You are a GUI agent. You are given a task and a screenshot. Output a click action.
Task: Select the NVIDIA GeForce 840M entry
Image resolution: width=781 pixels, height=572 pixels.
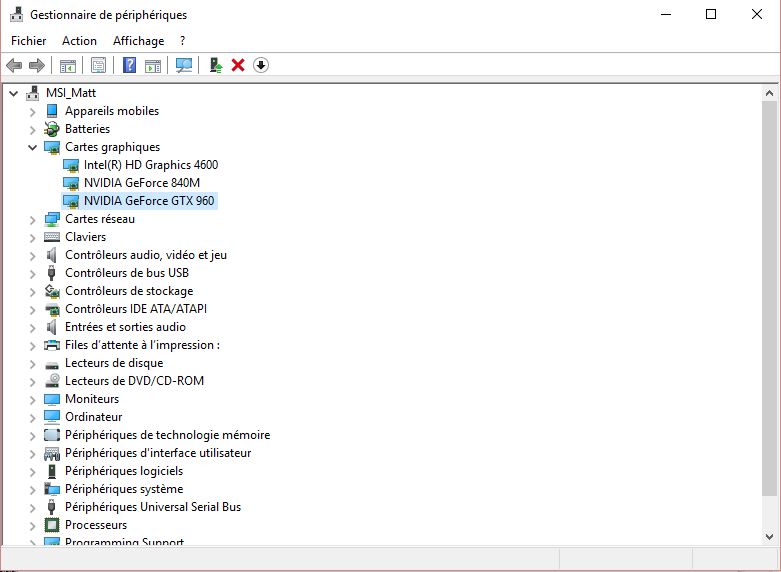click(142, 183)
